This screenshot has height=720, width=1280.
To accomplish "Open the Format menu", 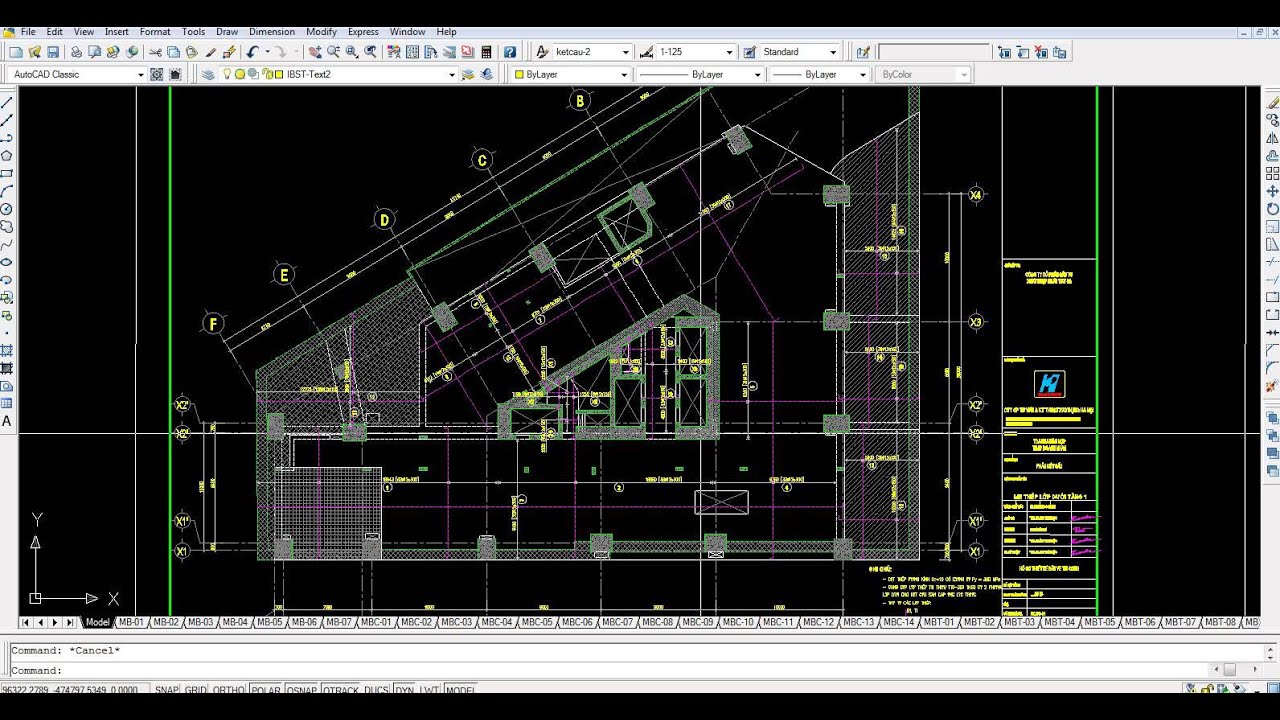I will pos(155,32).
